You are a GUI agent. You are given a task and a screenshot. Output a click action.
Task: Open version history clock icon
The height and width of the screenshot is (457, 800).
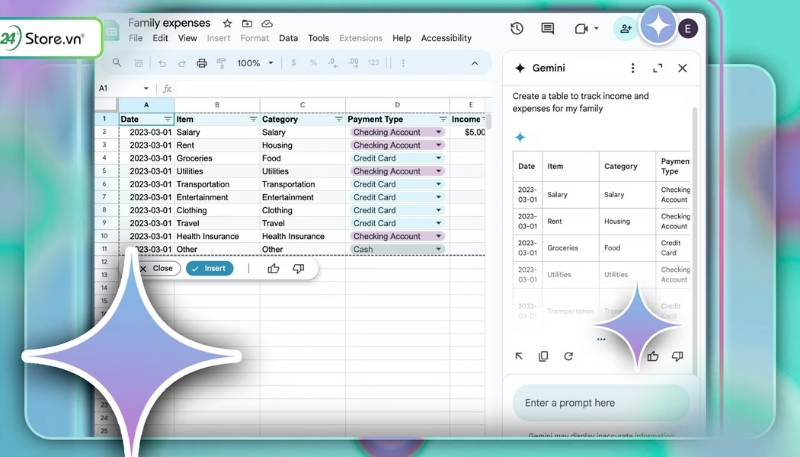[x=517, y=29]
